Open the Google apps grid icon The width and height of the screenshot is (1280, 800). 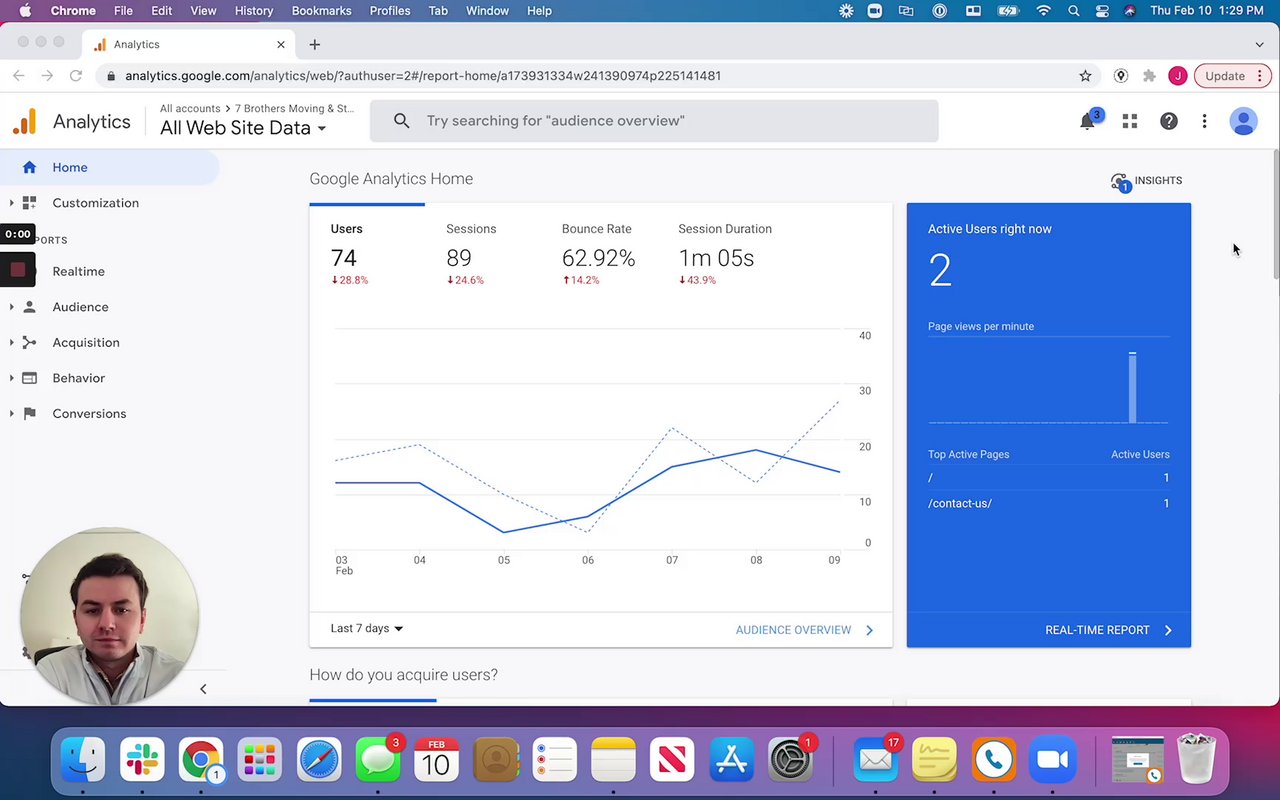[x=1130, y=121]
